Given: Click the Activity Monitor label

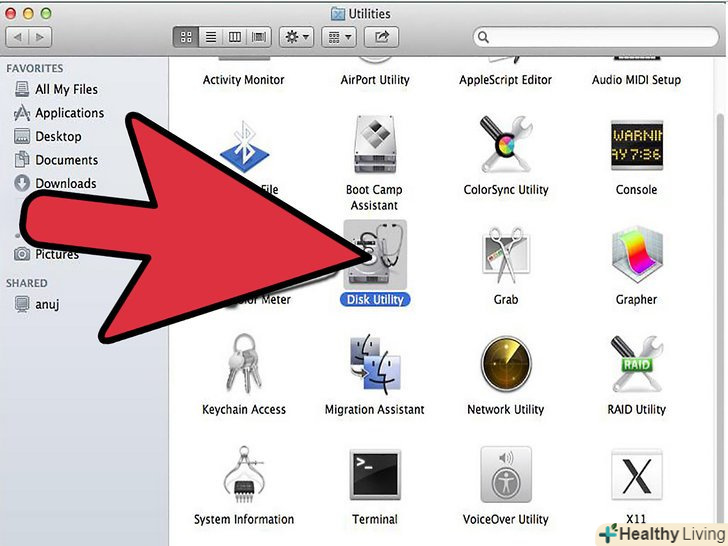Looking at the screenshot, I should 244,80.
